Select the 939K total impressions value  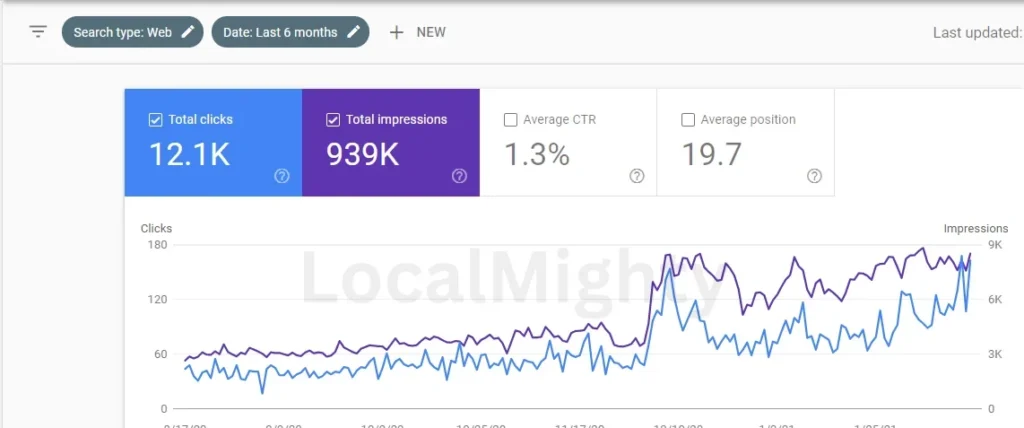(x=362, y=154)
